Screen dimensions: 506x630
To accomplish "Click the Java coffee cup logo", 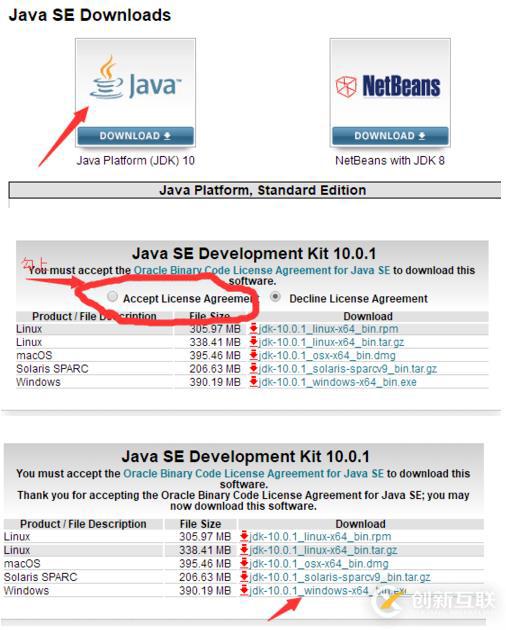I will tap(107, 78).
